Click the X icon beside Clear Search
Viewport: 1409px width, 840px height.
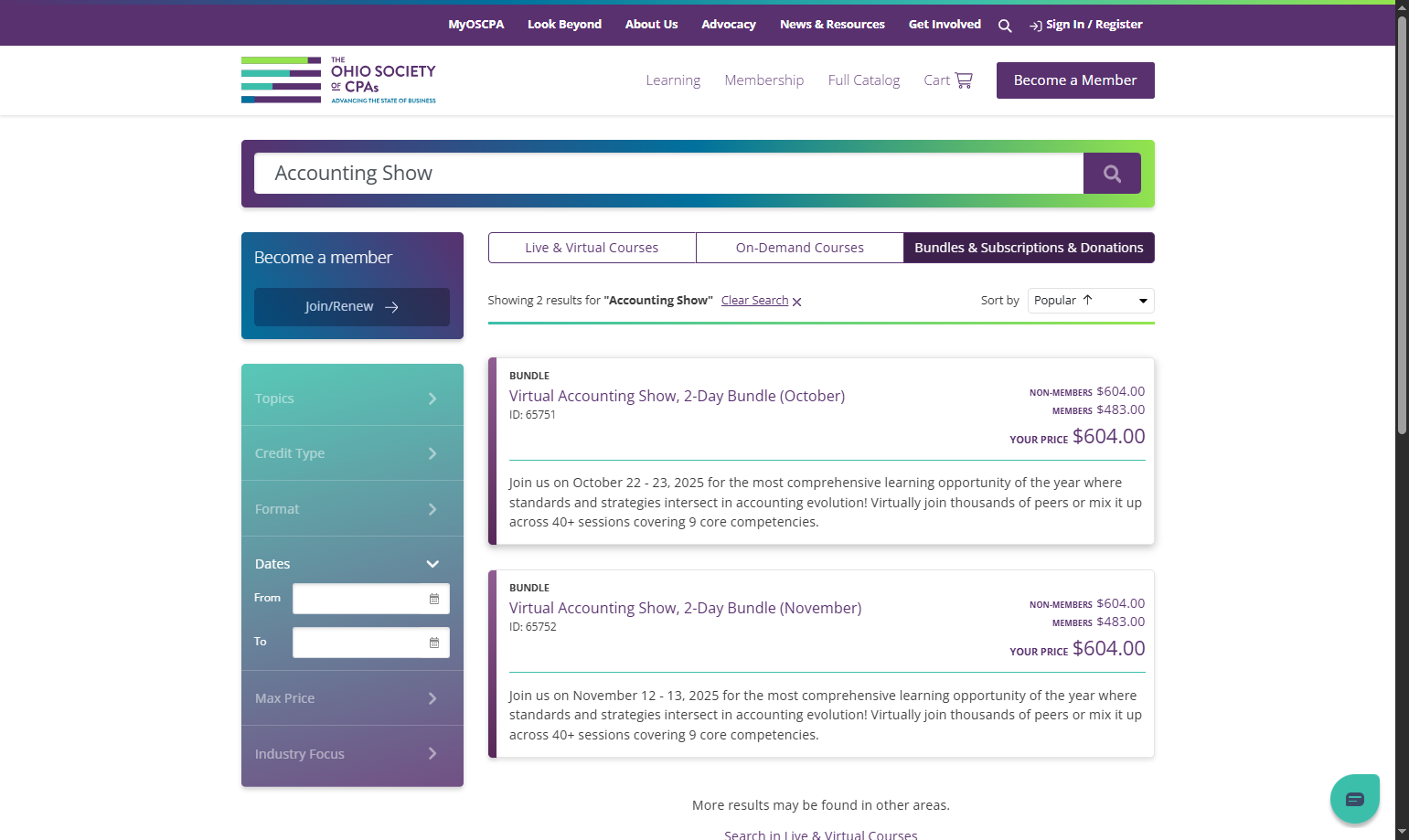[797, 302]
